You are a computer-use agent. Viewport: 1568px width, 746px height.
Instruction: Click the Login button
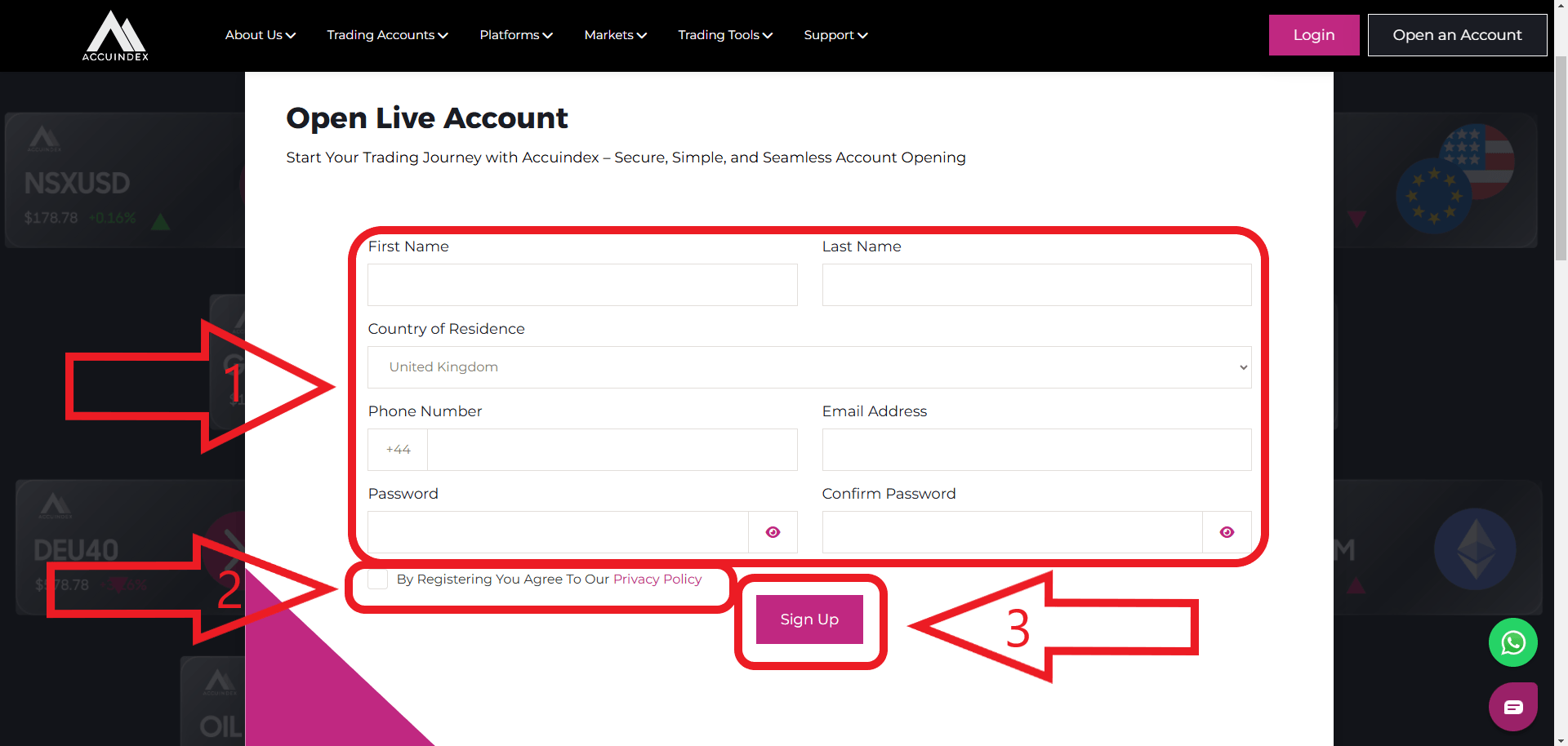pyautogui.click(x=1314, y=35)
